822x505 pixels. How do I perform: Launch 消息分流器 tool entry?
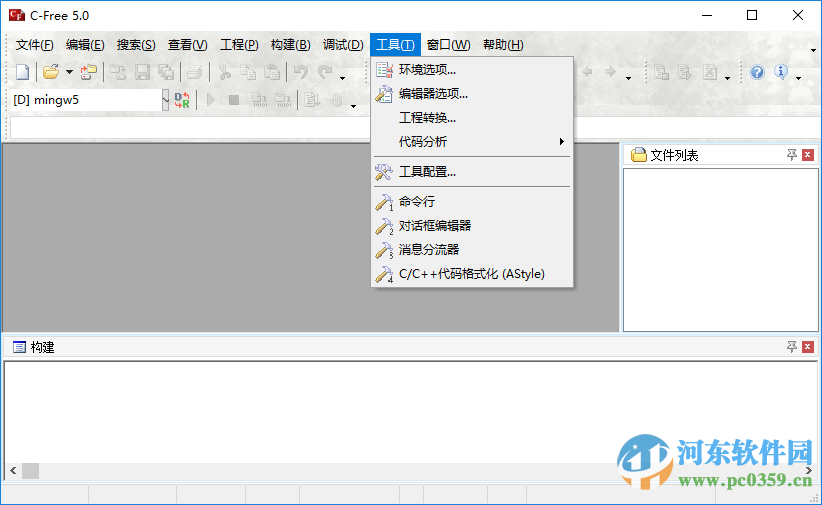coord(472,250)
